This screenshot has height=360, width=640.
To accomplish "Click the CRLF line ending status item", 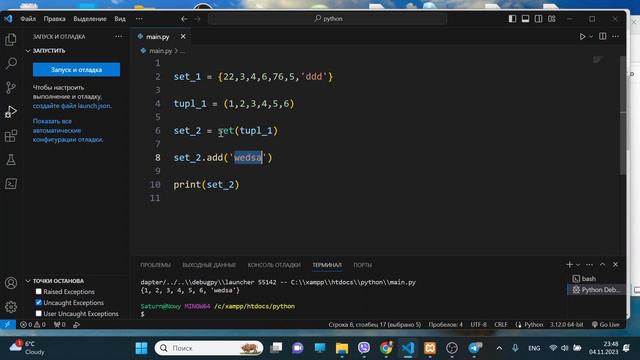I will [501, 324].
